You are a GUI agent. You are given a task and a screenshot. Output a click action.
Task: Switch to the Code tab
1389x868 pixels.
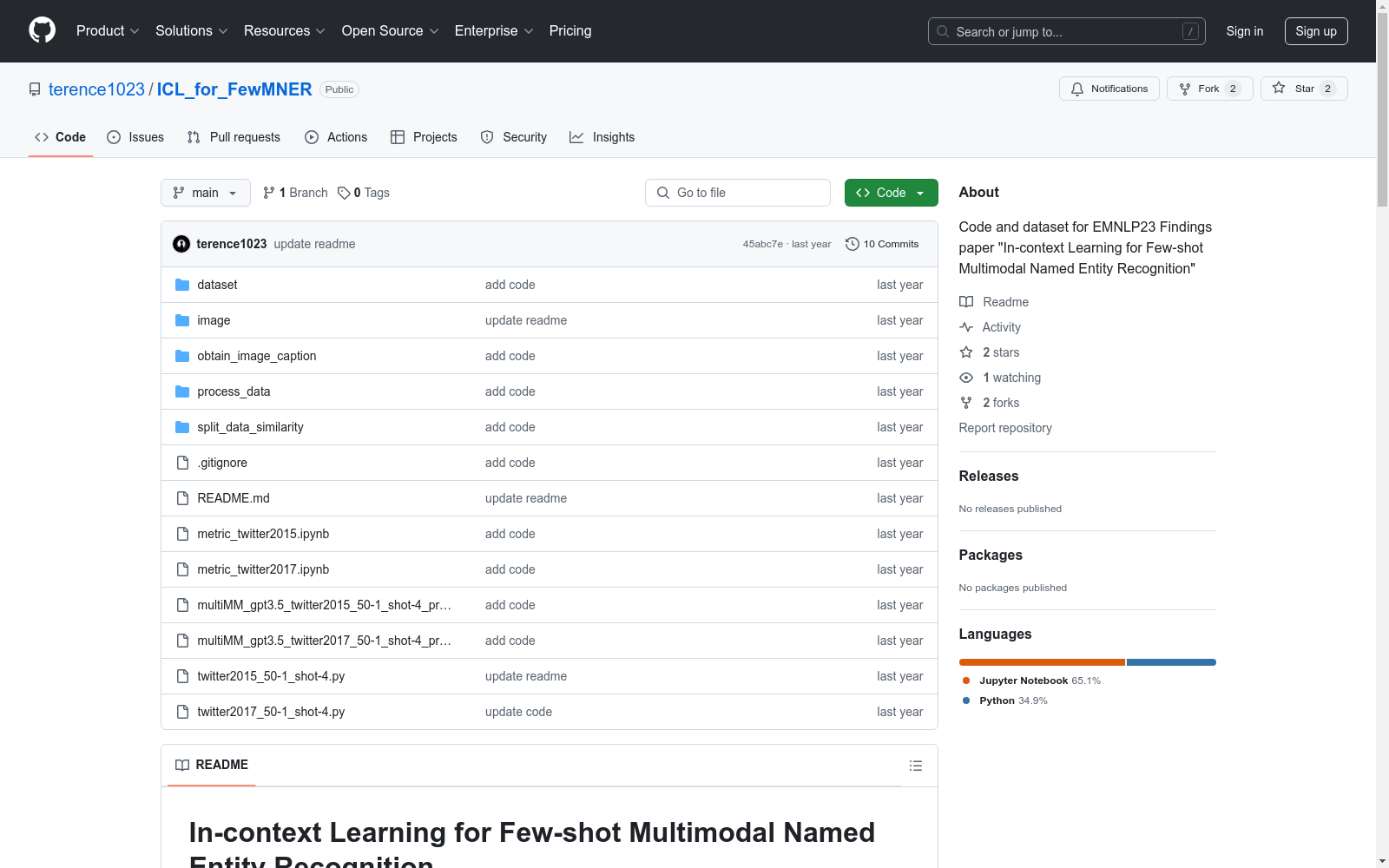[x=61, y=137]
